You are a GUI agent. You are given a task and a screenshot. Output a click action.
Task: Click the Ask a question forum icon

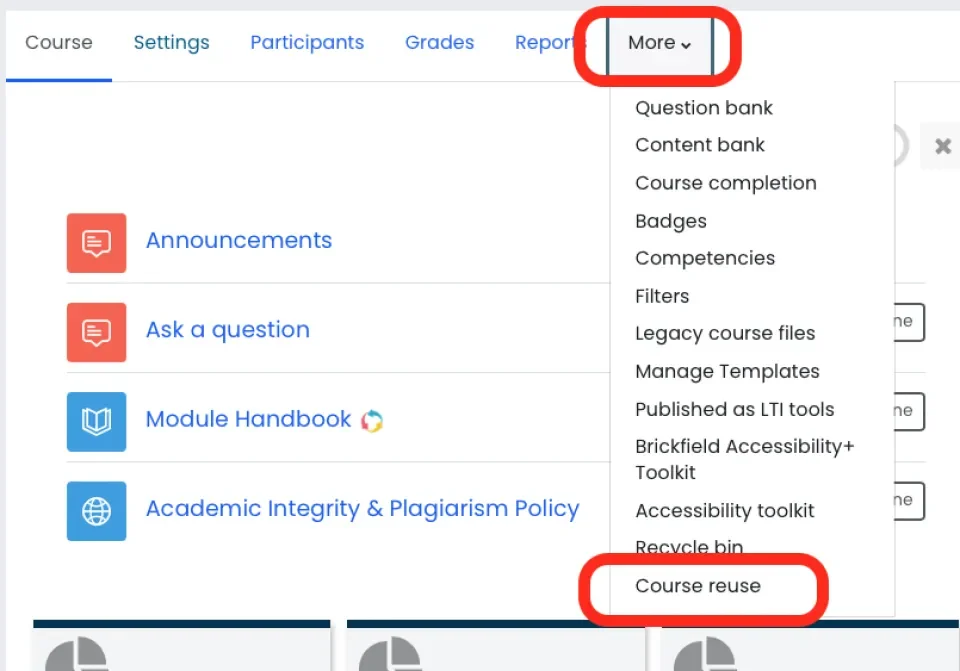97,332
